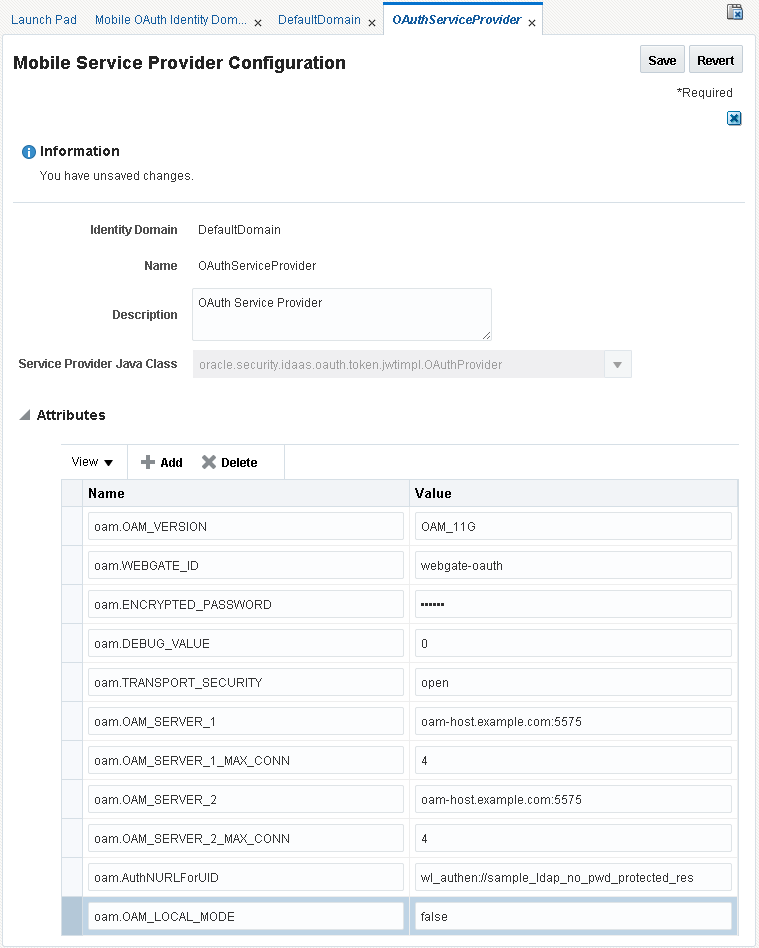Edit the OAM_SERVER_2 host value field

[573, 799]
